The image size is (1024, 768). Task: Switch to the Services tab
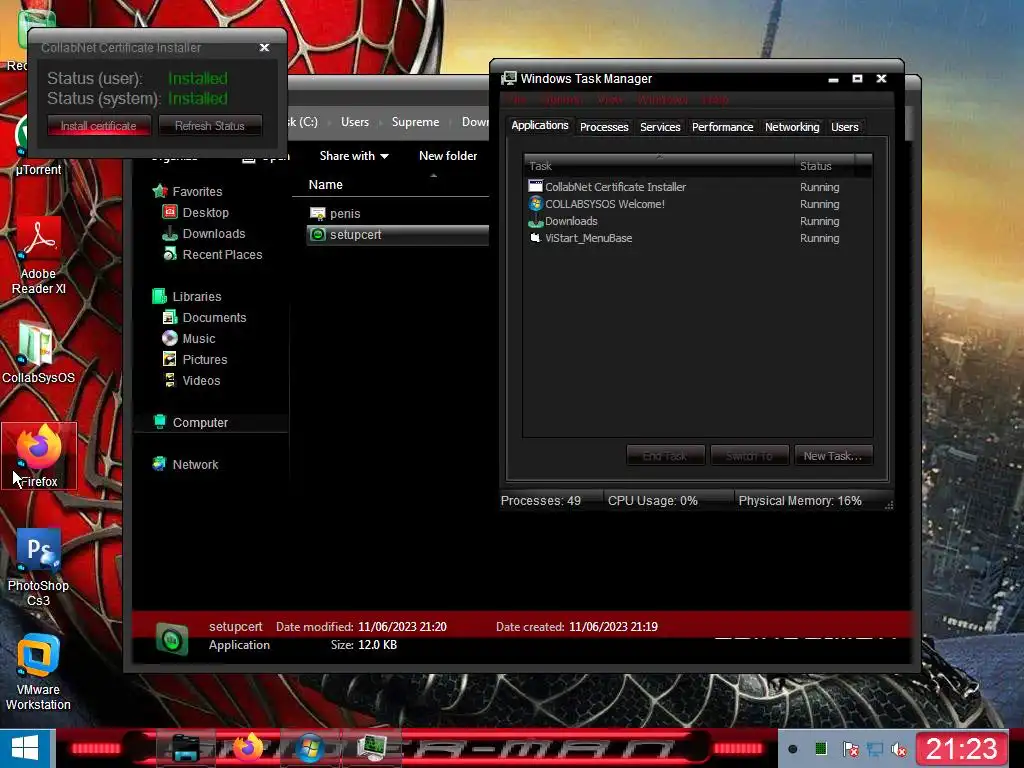tap(660, 127)
